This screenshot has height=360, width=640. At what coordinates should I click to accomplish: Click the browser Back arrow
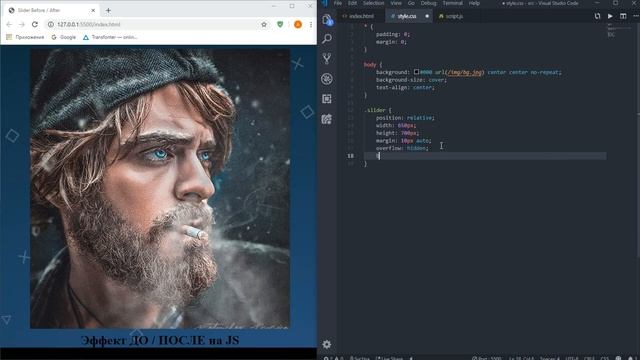tap(9, 24)
